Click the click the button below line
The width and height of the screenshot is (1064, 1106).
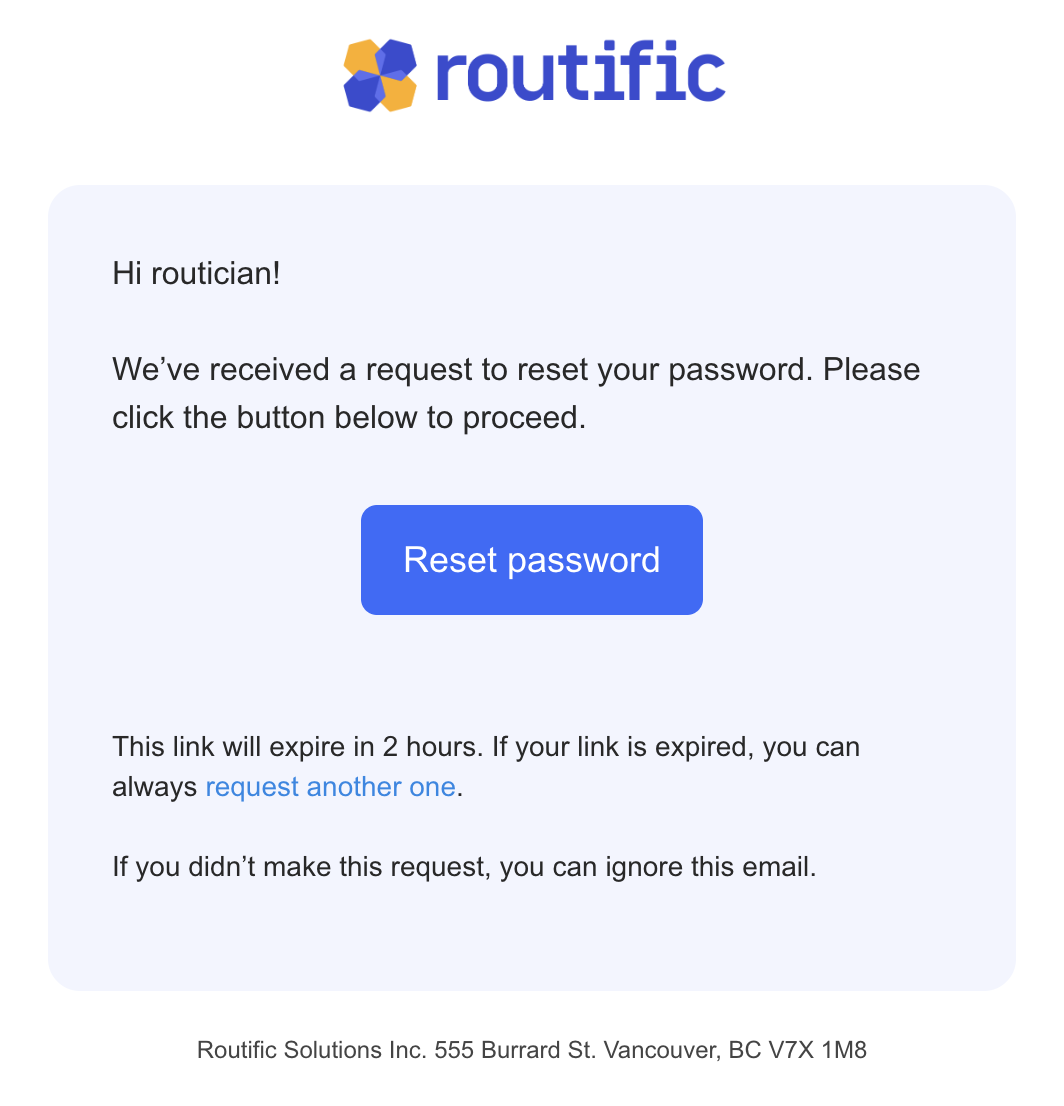(x=349, y=418)
